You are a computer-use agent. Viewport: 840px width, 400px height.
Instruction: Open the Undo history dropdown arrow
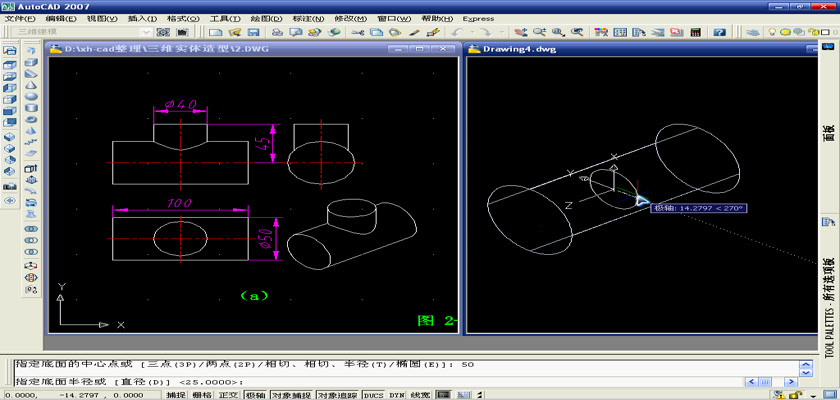470,32
